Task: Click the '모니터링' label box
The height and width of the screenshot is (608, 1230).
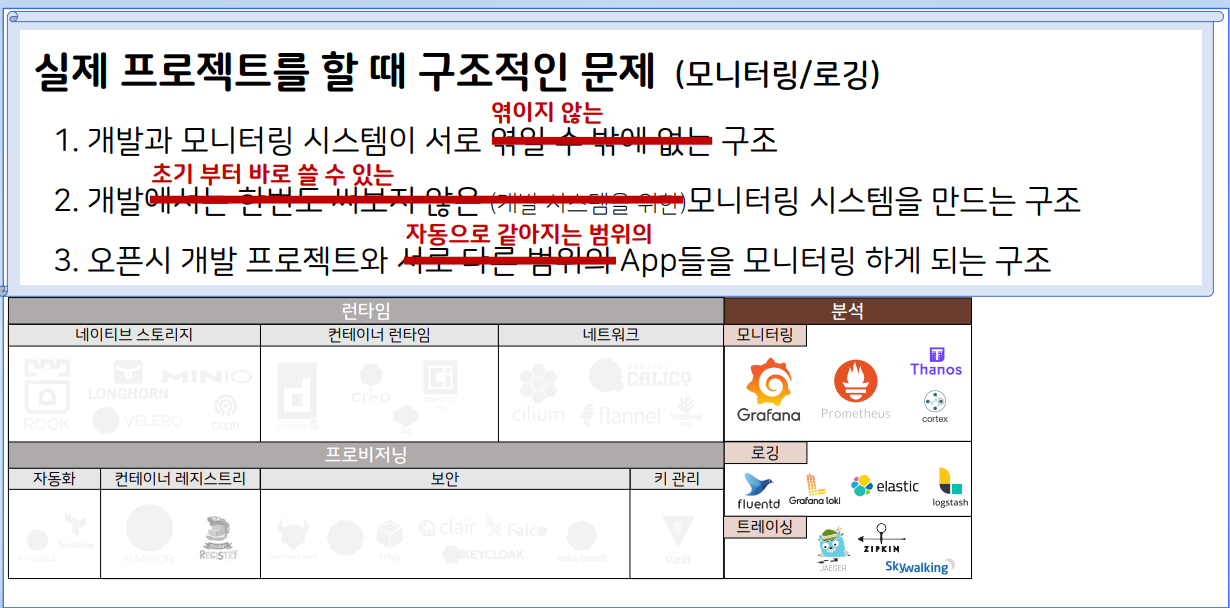Action: (765, 335)
